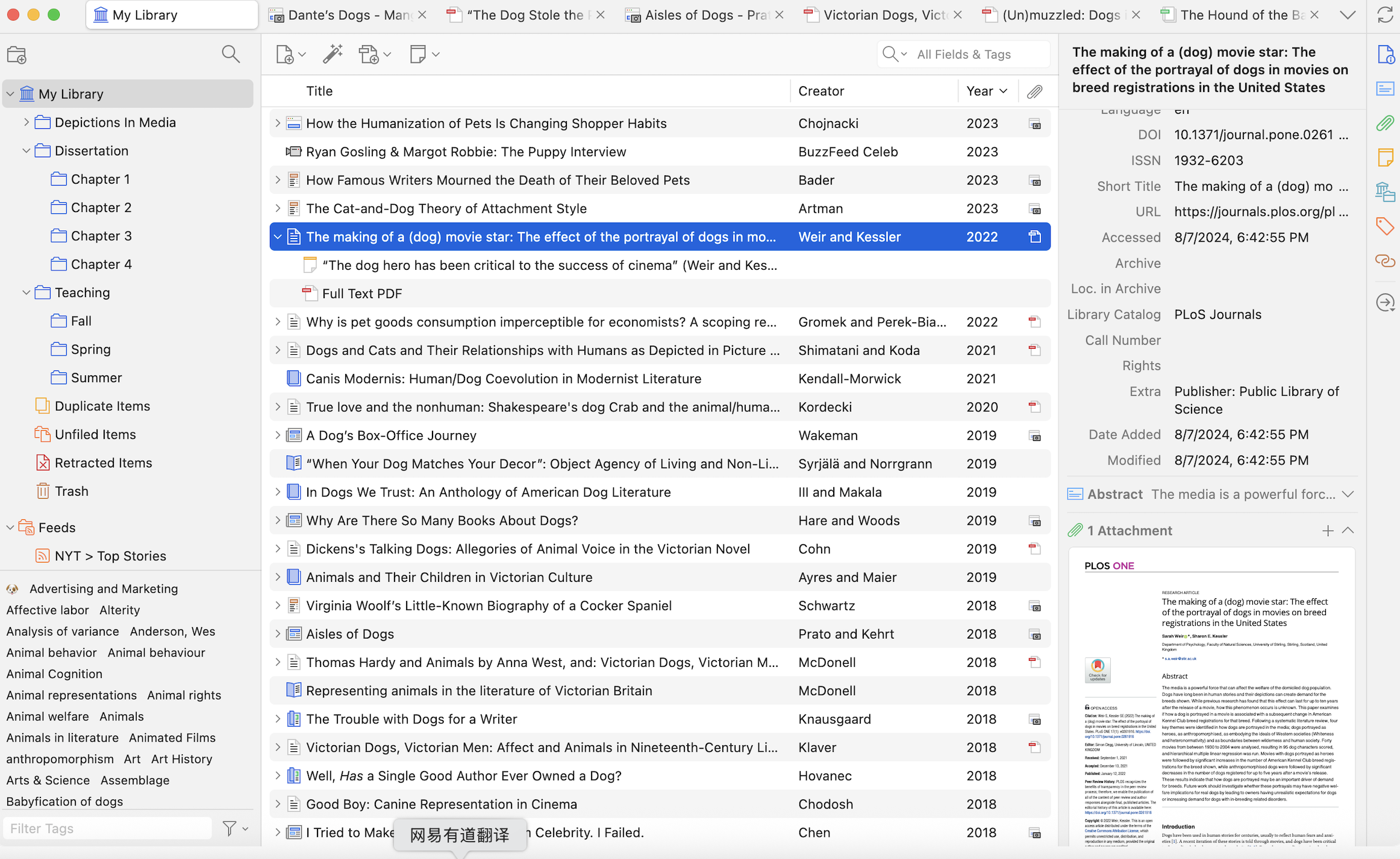1400x859 pixels.
Task: Click the Locate arrow icon in sidebar
Action: tap(1385, 302)
